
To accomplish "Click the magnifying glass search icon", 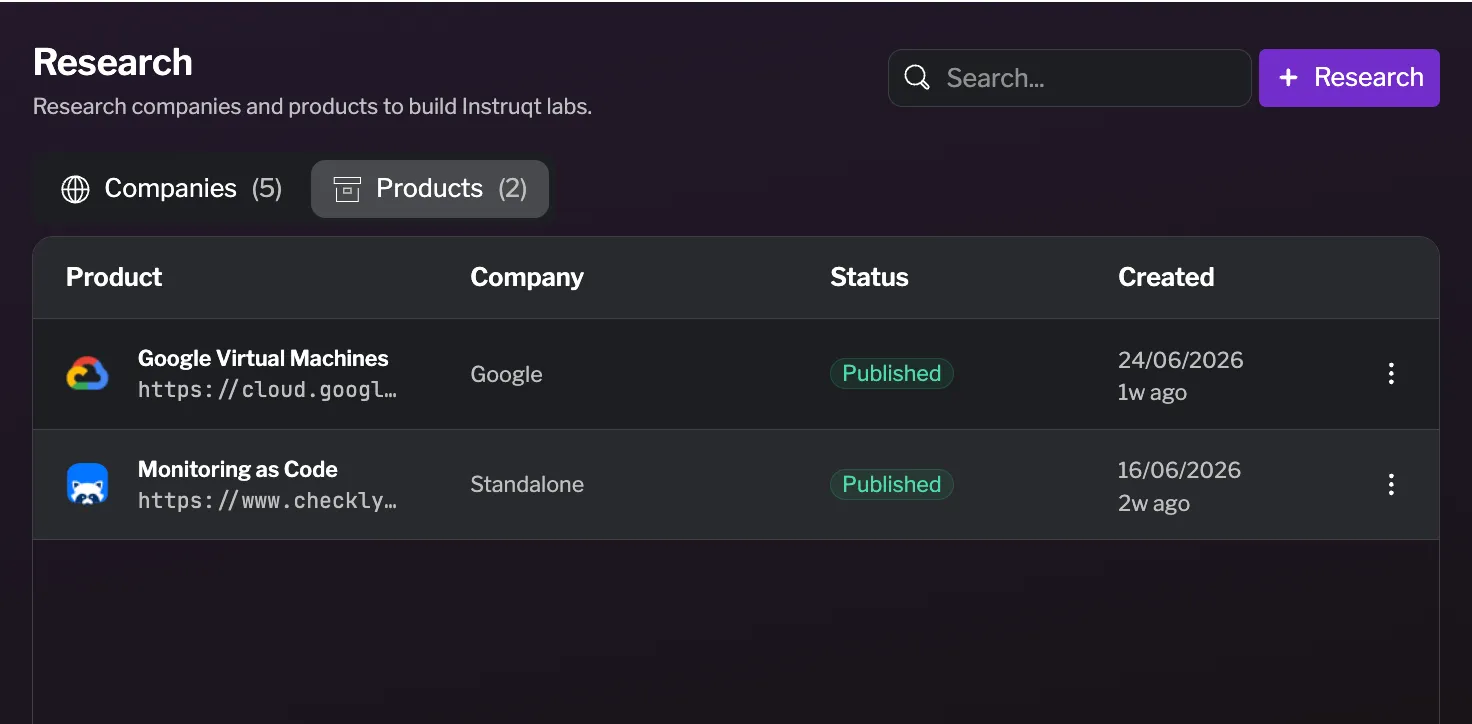I will tap(916, 78).
